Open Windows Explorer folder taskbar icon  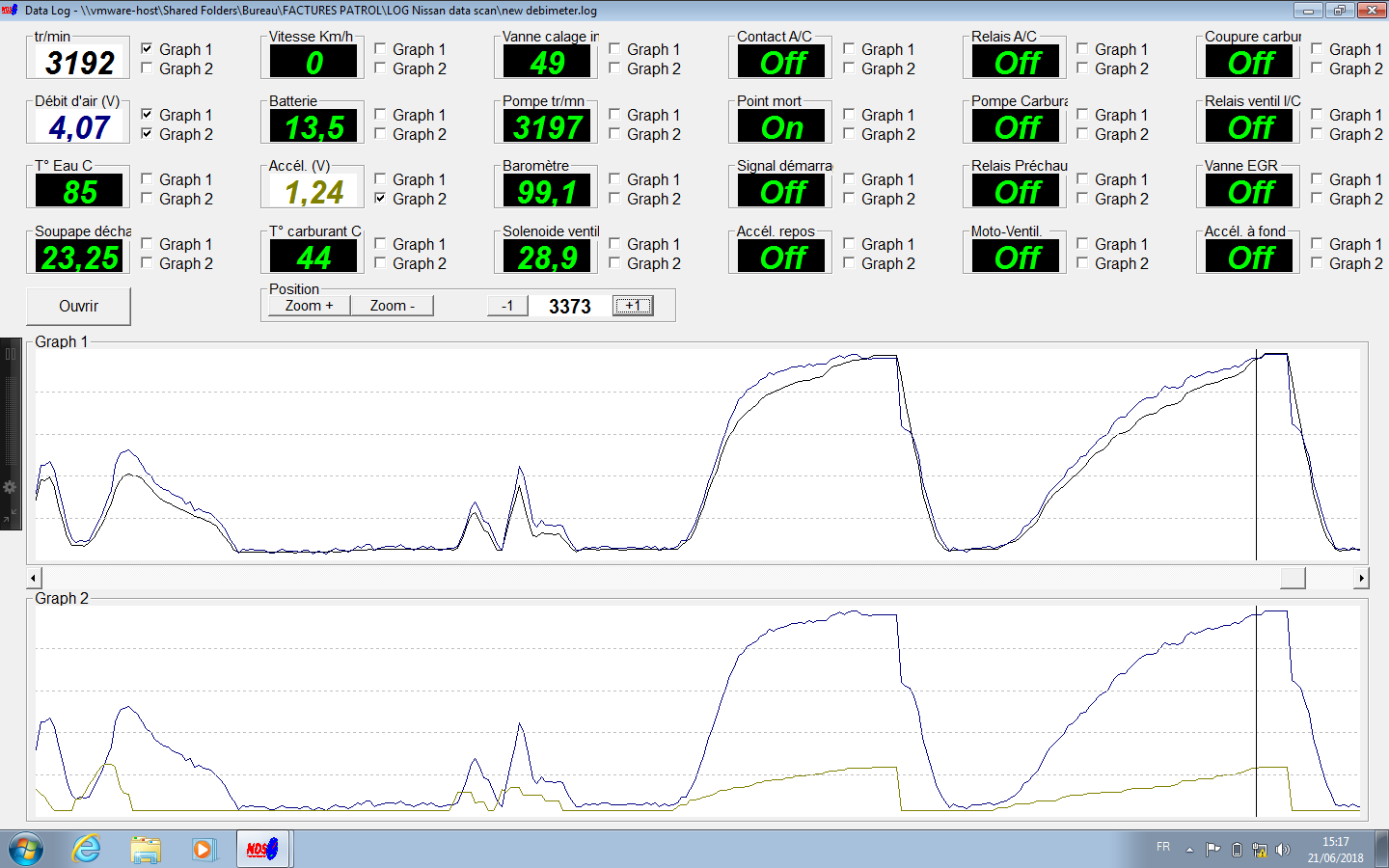coord(146,849)
